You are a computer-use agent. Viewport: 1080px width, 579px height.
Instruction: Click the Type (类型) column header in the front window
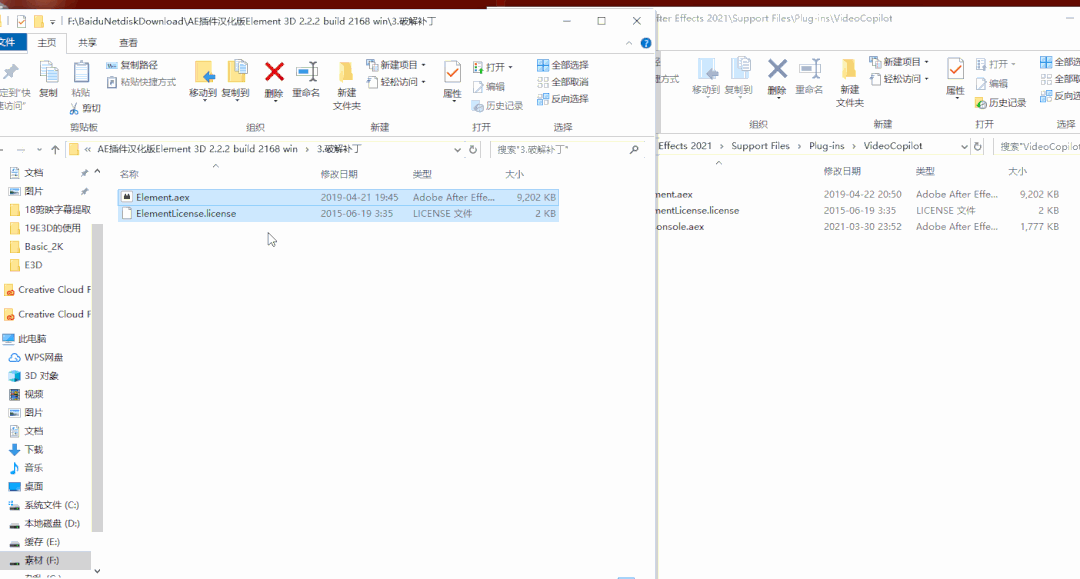[422, 174]
